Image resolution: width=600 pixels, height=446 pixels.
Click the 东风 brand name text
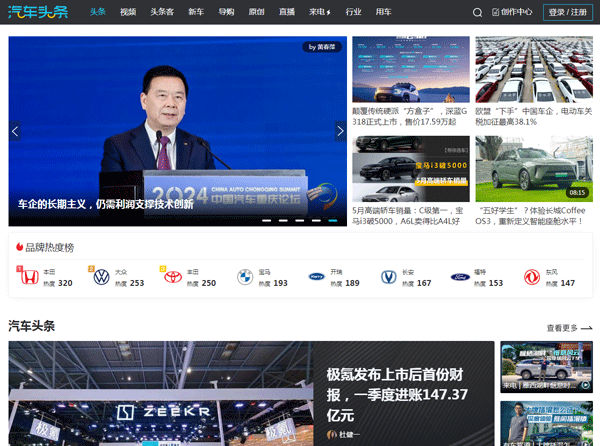551,272
